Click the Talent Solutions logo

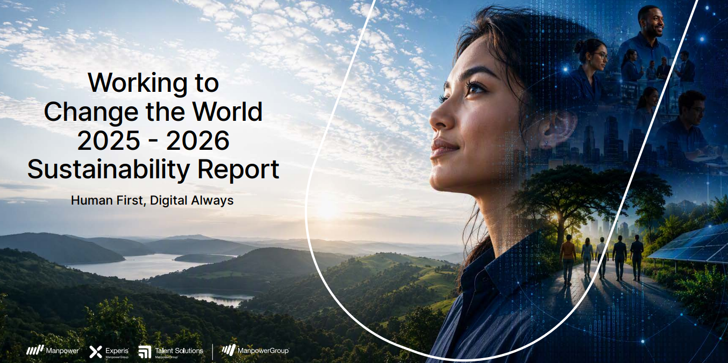click(x=171, y=351)
